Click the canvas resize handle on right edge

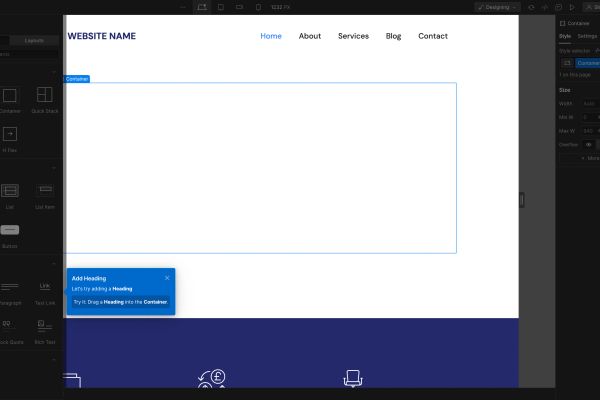(522, 200)
